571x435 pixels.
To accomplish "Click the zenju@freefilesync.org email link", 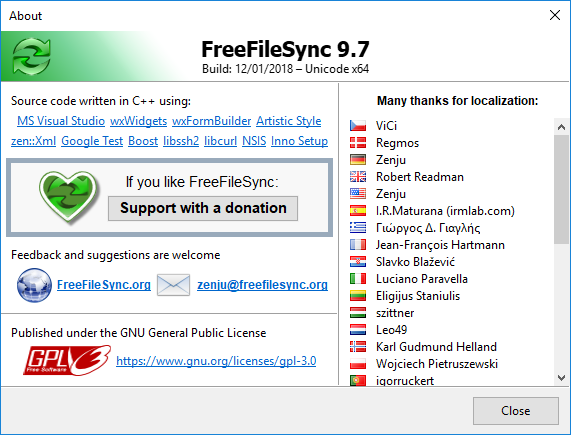I will [x=262, y=285].
